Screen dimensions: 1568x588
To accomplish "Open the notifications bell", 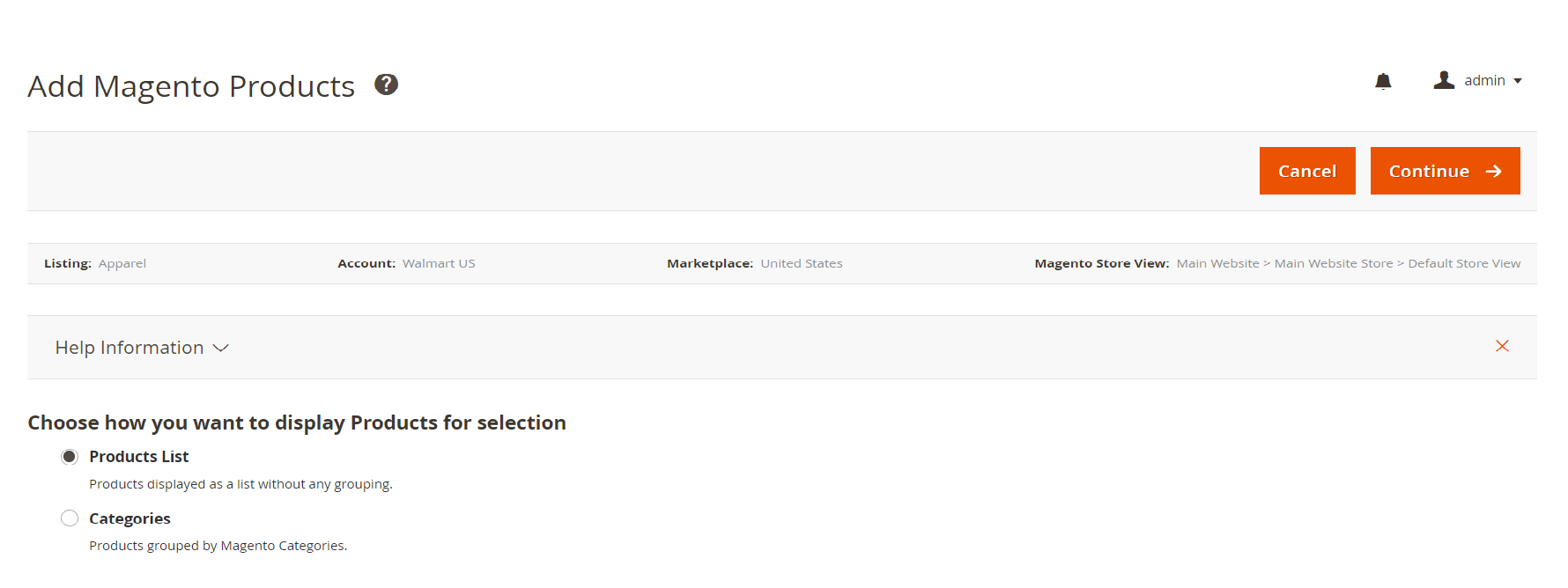I will [1383, 81].
